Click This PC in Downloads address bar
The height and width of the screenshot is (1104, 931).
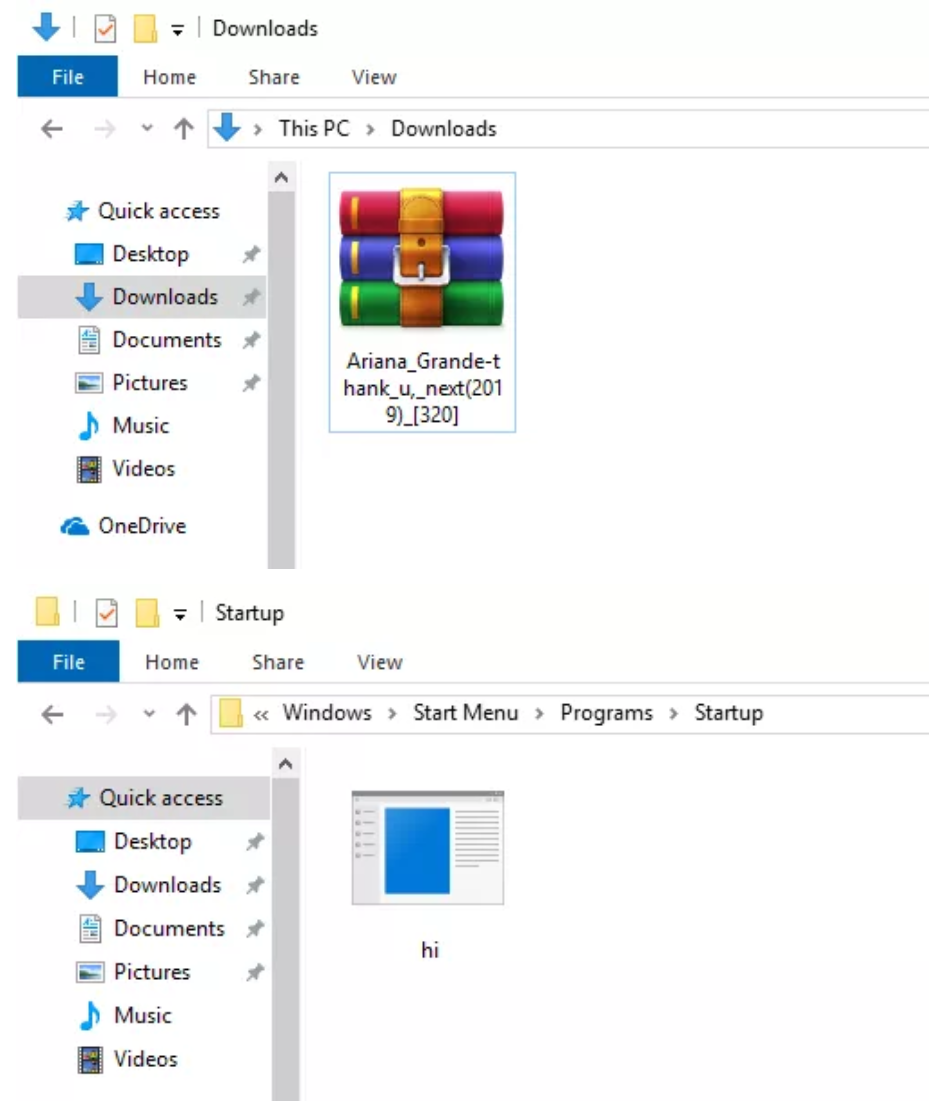(x=314, y=129)
